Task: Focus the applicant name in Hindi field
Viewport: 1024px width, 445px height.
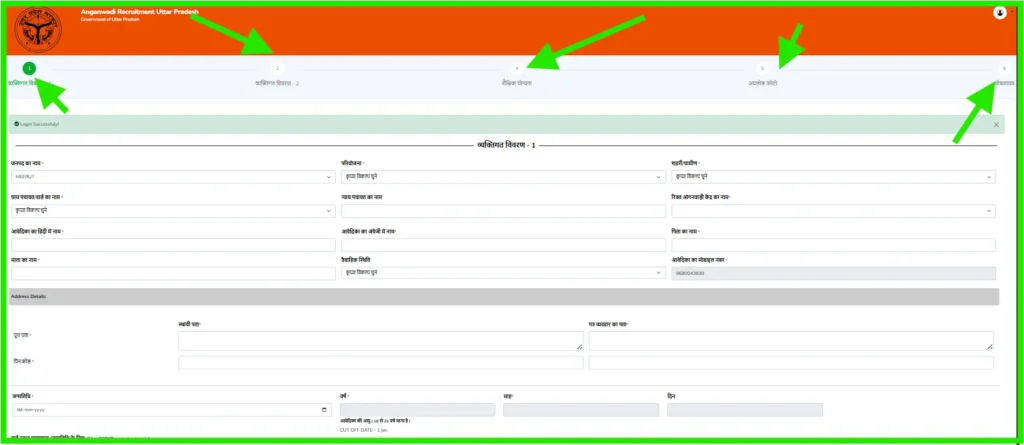Action: pos(173,245)
